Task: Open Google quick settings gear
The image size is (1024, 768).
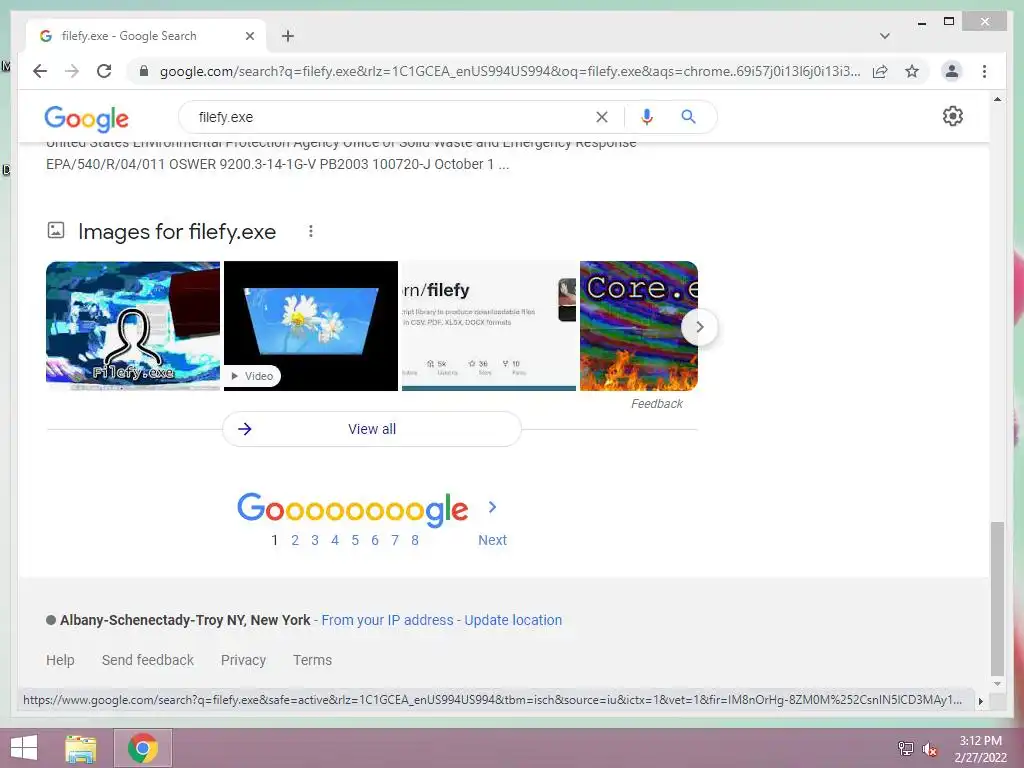Action: pyautogui.click(x=953, y=116)
